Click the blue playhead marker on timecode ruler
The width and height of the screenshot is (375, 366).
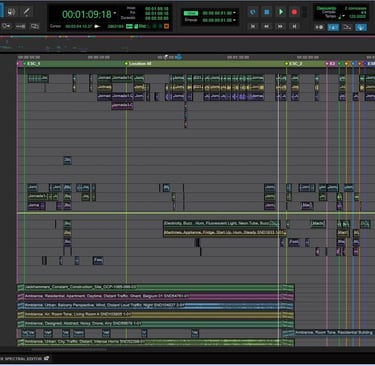tap(179, 57)
